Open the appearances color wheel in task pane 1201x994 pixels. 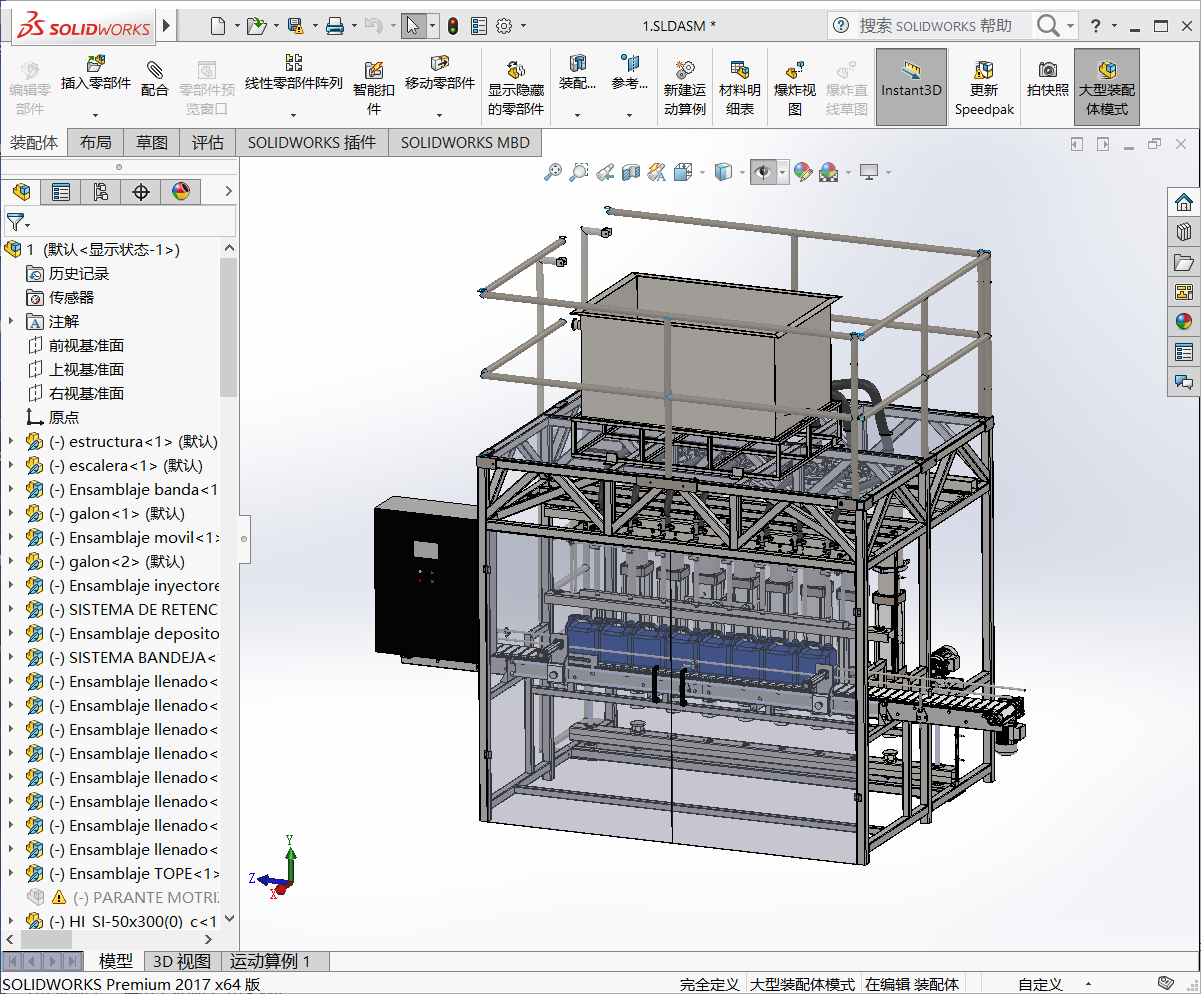[x=1184, y=321]
